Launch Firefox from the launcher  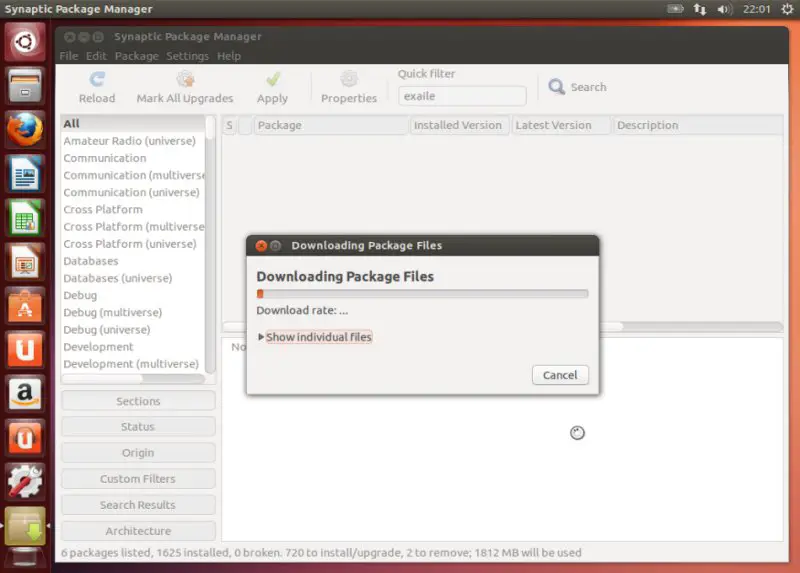tap(24, 130)
